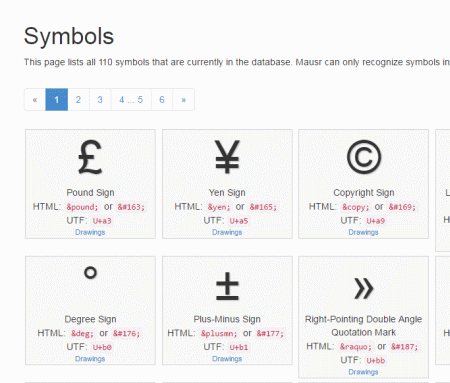
Task: Open Drawings link for Copyright Sign
Action: [x=363, y=232]
